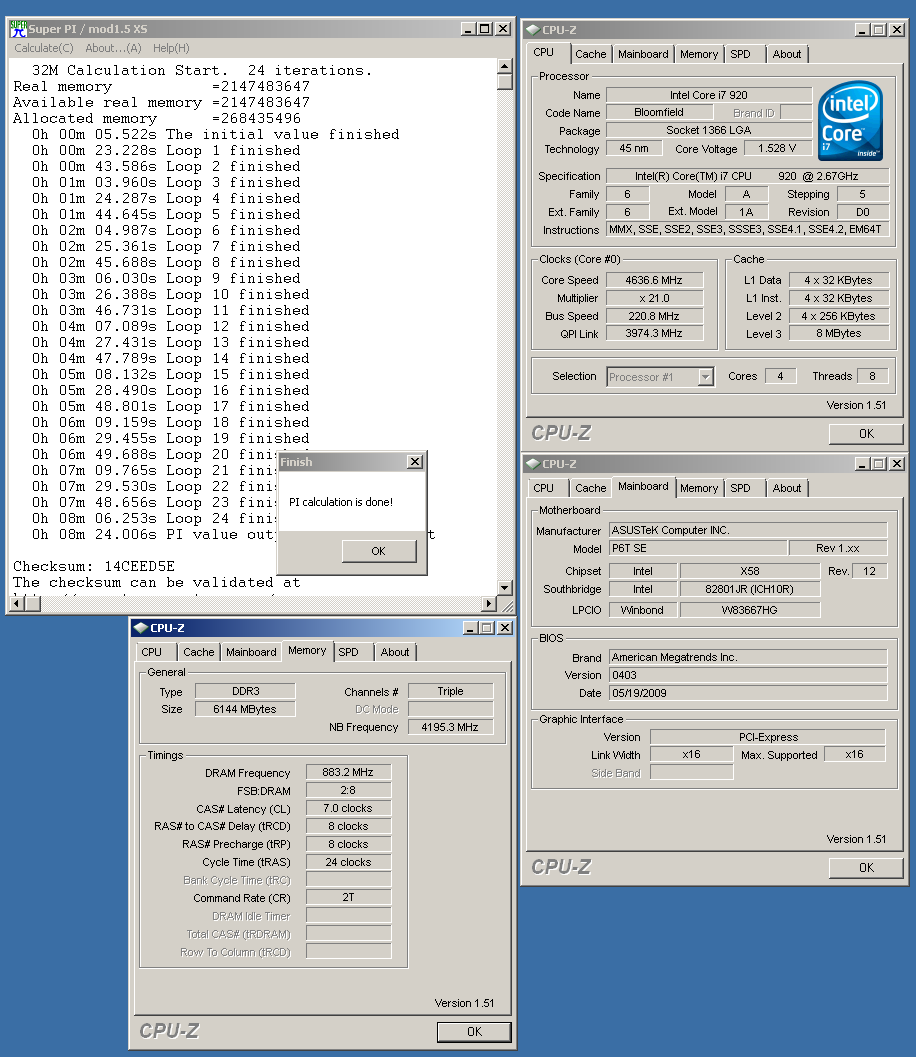Switch to Cache tab in CPU window
Viewport: 916px width, 1057px height.
coord(590,55)
